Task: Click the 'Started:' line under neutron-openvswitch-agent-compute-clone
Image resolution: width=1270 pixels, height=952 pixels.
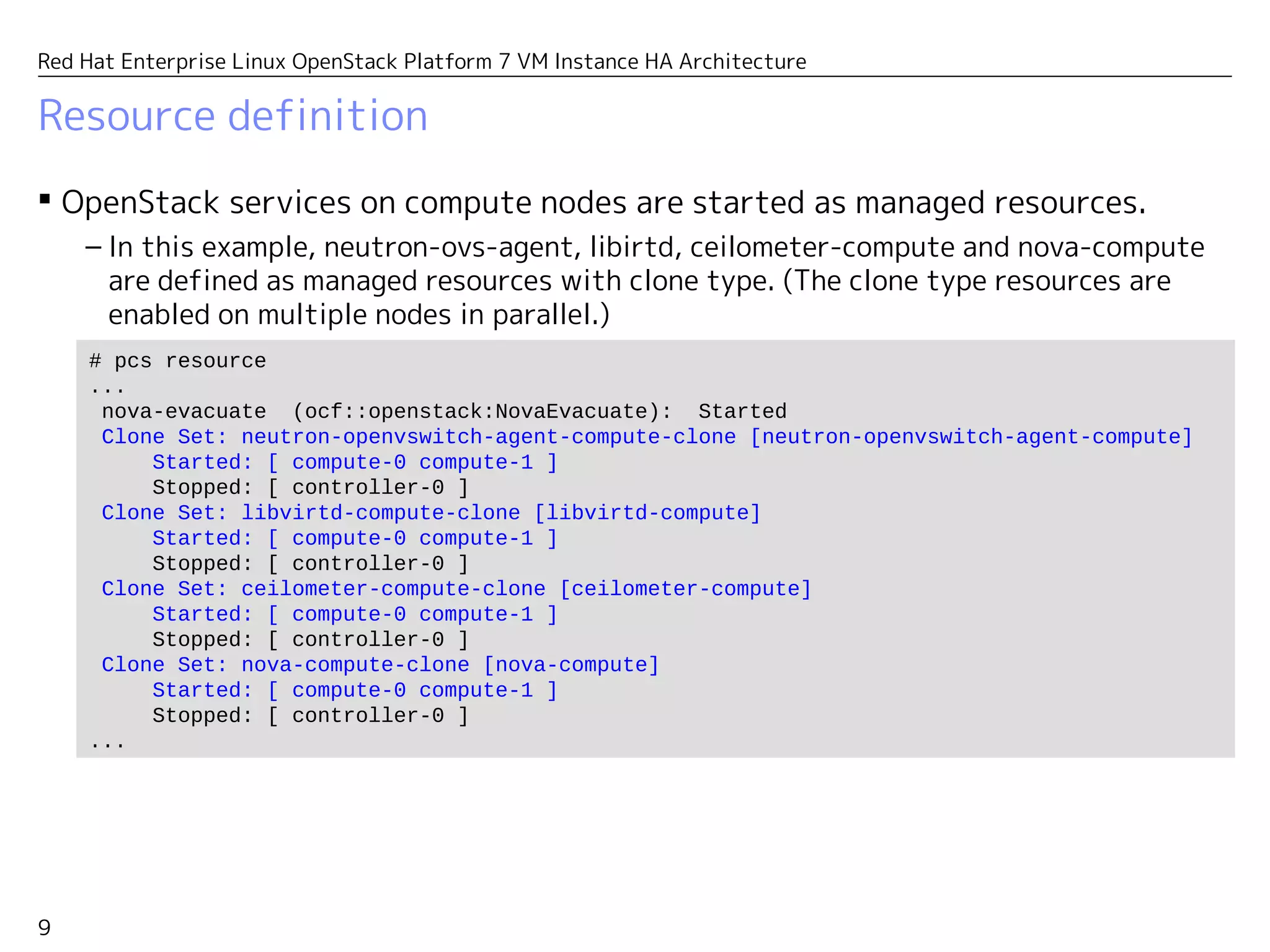Action: (355, 462)
